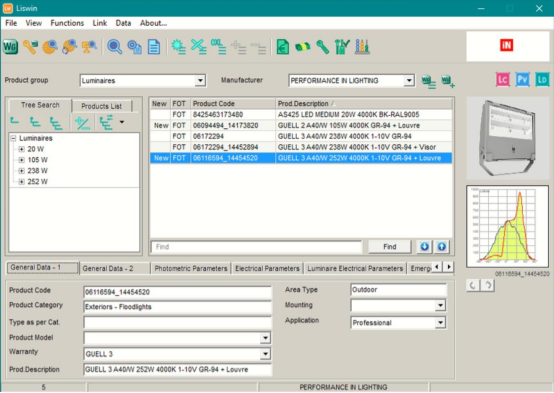This screenshot has width=554, height=393.
Task: Click the blue Pv icon
Action: pyautogui.click(x=522, y=80)
